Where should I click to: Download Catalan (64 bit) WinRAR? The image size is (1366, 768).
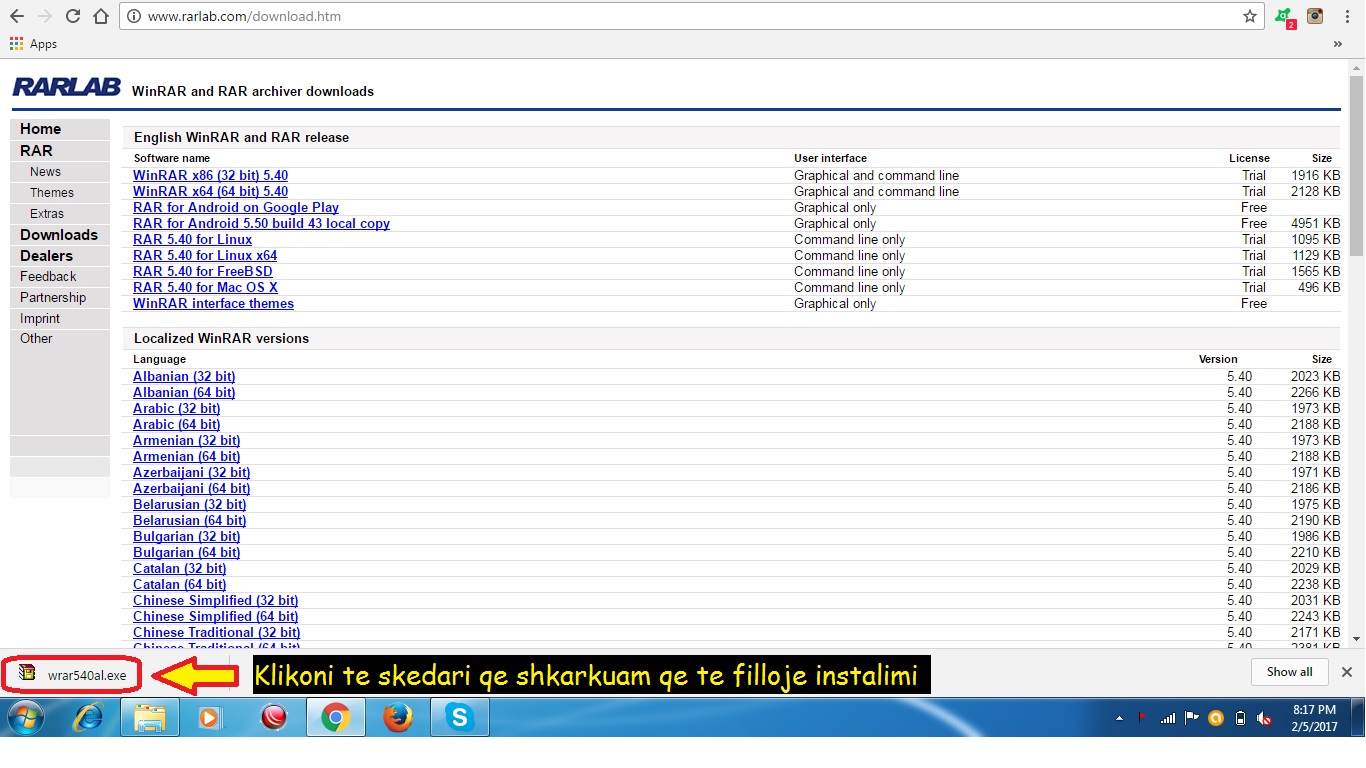pyautogui.click(x=180, y=584)
